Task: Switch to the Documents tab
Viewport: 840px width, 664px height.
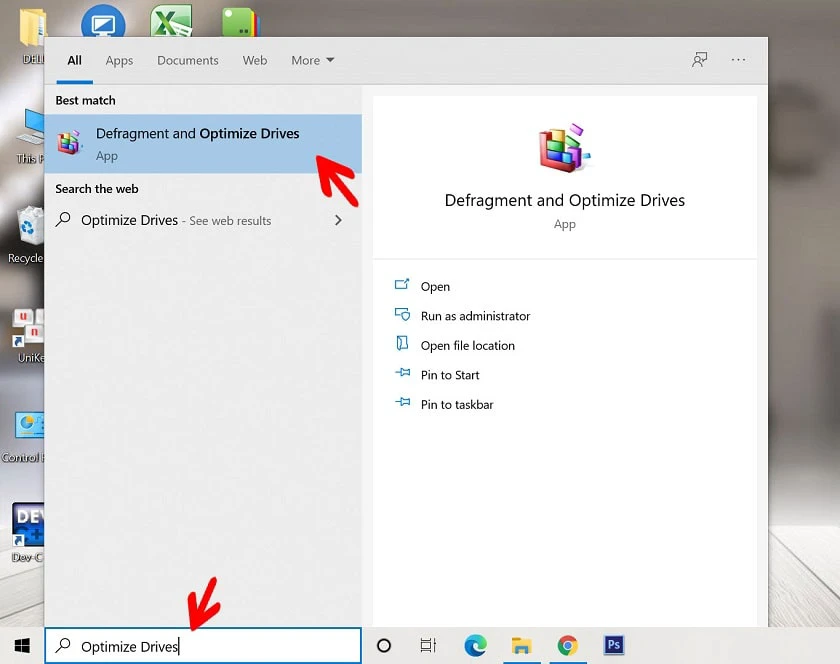Action: tap(188, 60)
